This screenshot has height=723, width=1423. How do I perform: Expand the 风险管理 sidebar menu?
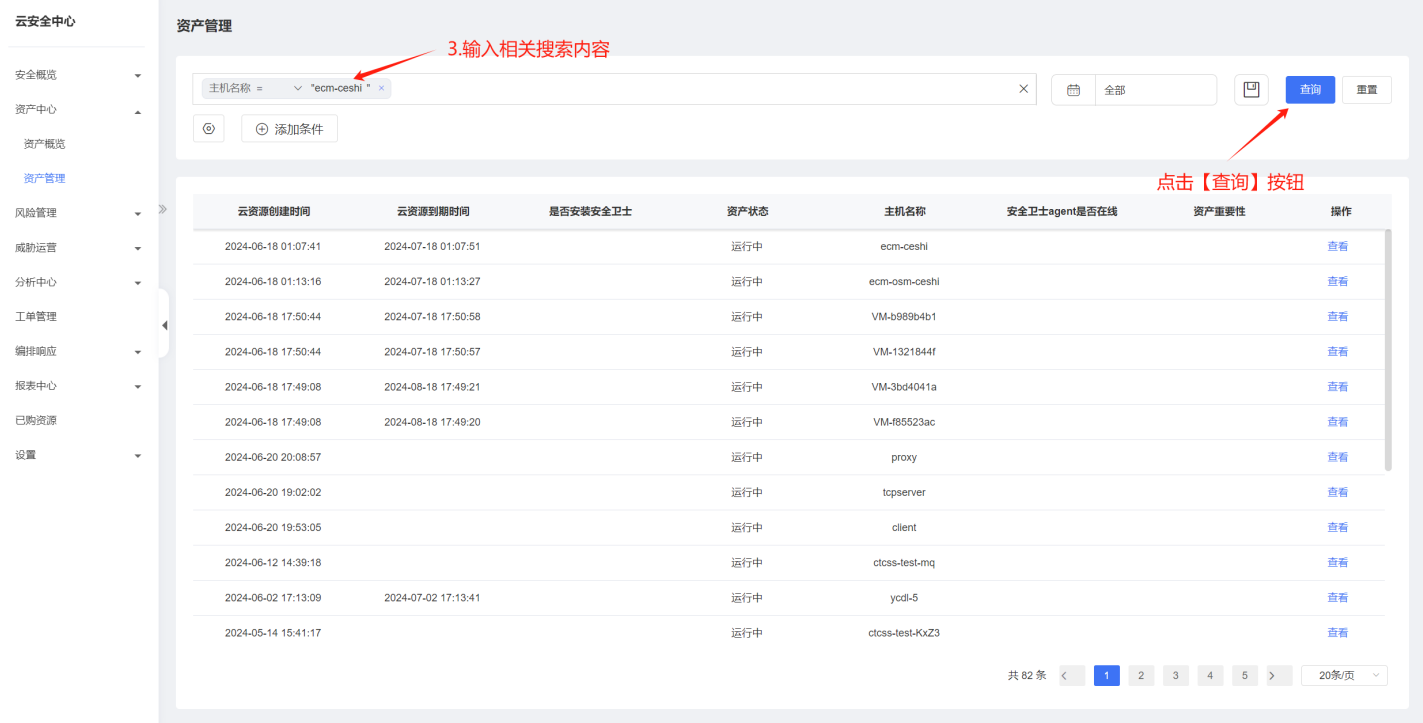click(x=78, y=213)
